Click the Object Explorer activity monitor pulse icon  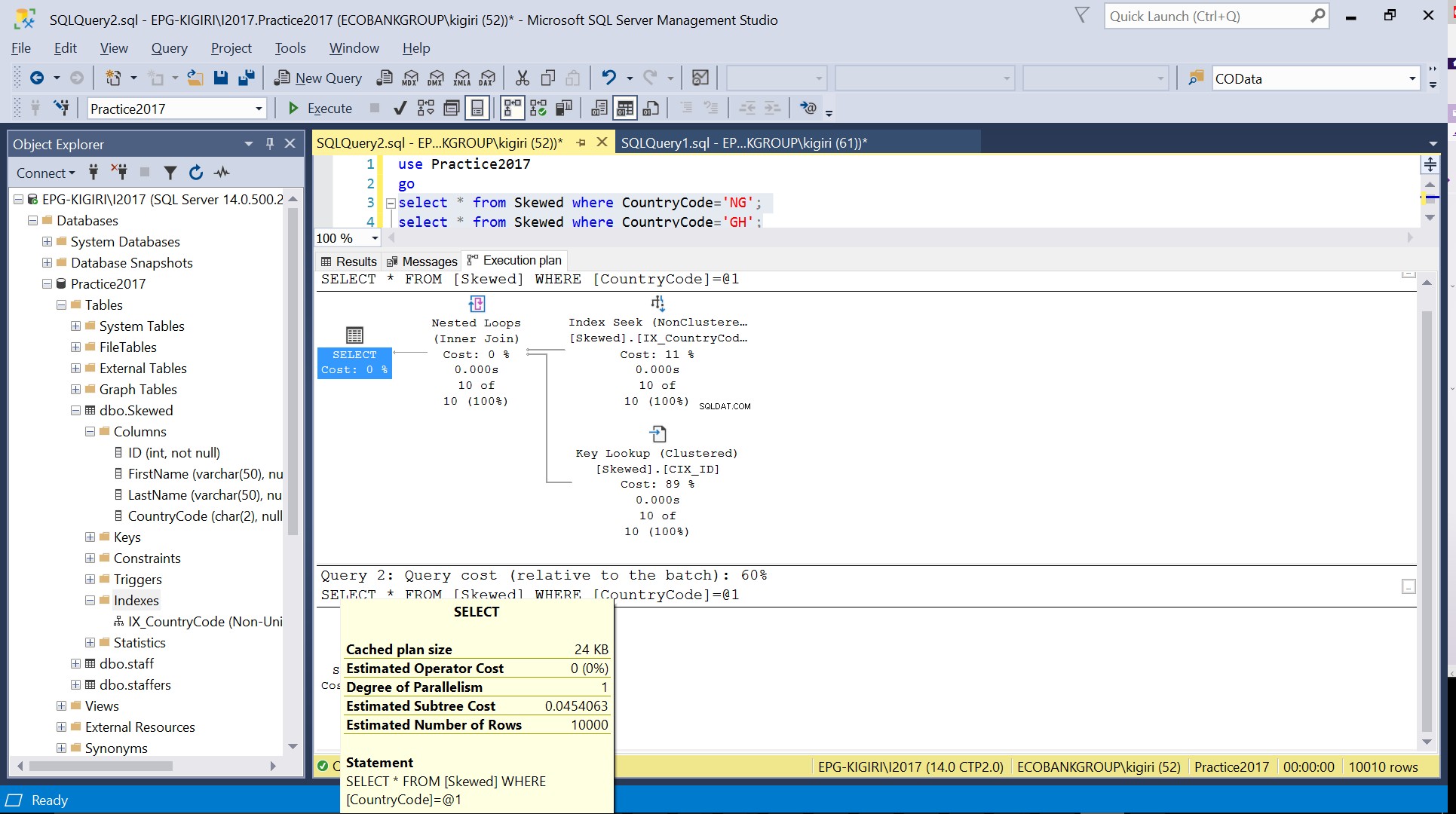[222, 173]
